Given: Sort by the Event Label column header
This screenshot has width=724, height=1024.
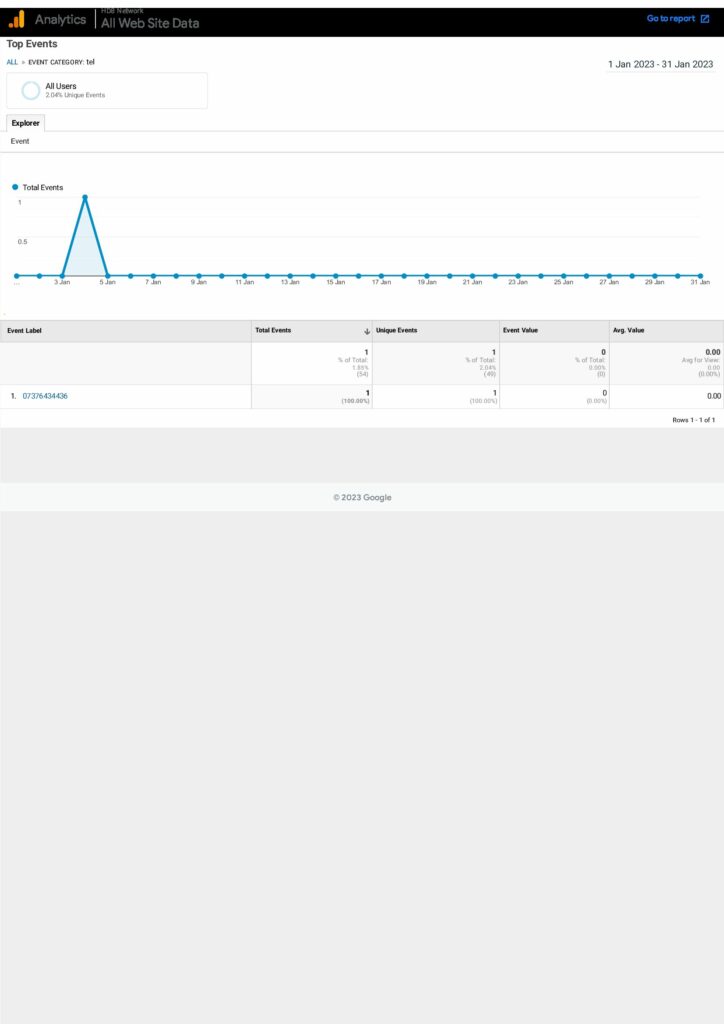Looking at the screenshot, I should click(x=25, y=330).
